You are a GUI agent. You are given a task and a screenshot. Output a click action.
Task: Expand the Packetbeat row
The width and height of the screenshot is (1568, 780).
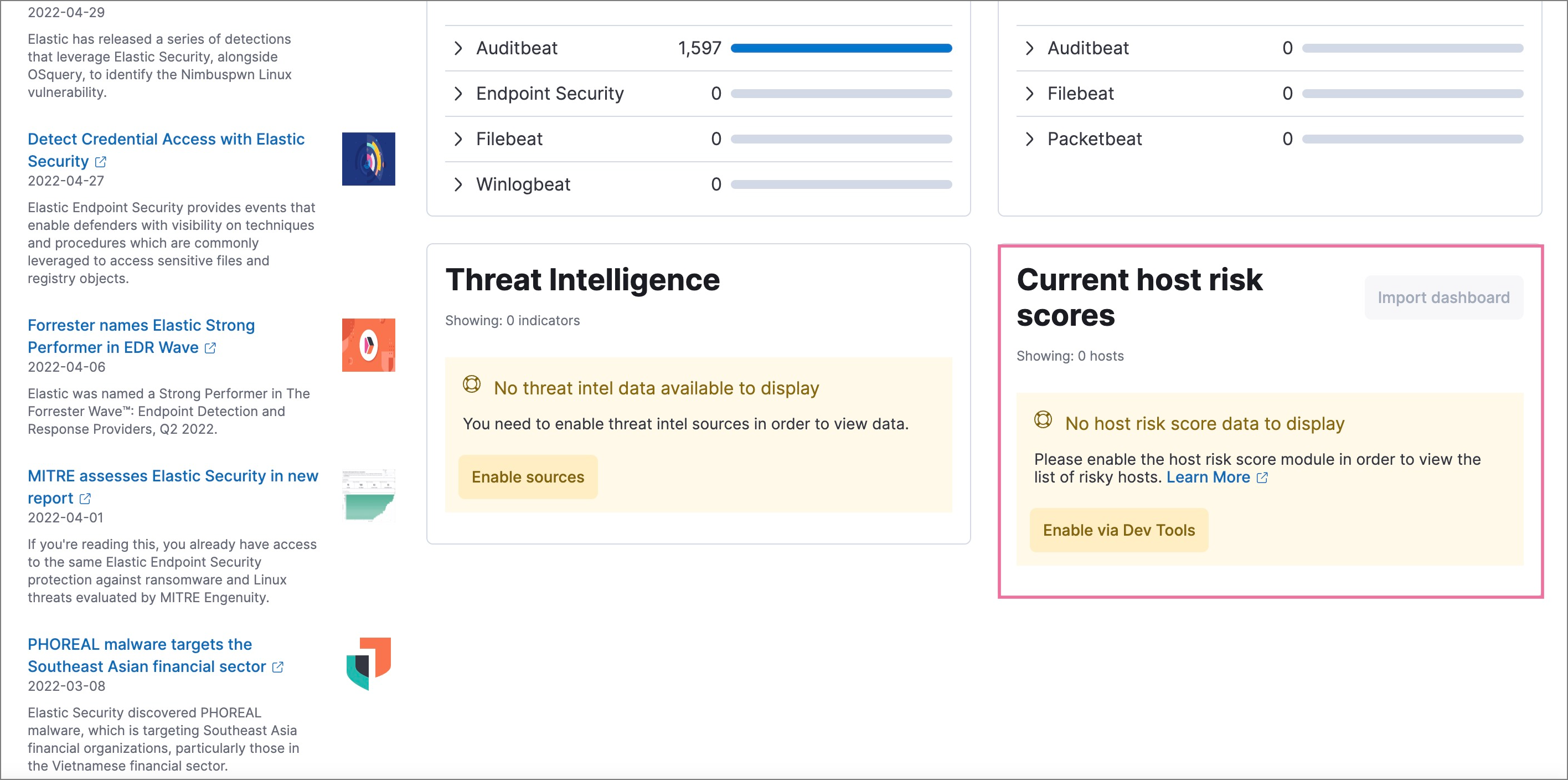pyautogui.click(x=1029, y=139)
